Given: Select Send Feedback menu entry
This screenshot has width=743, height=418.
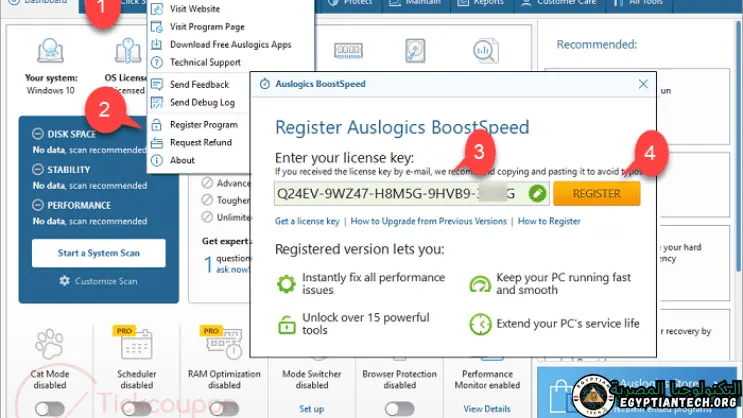Looking at the screenshot, I should [199, 84].
